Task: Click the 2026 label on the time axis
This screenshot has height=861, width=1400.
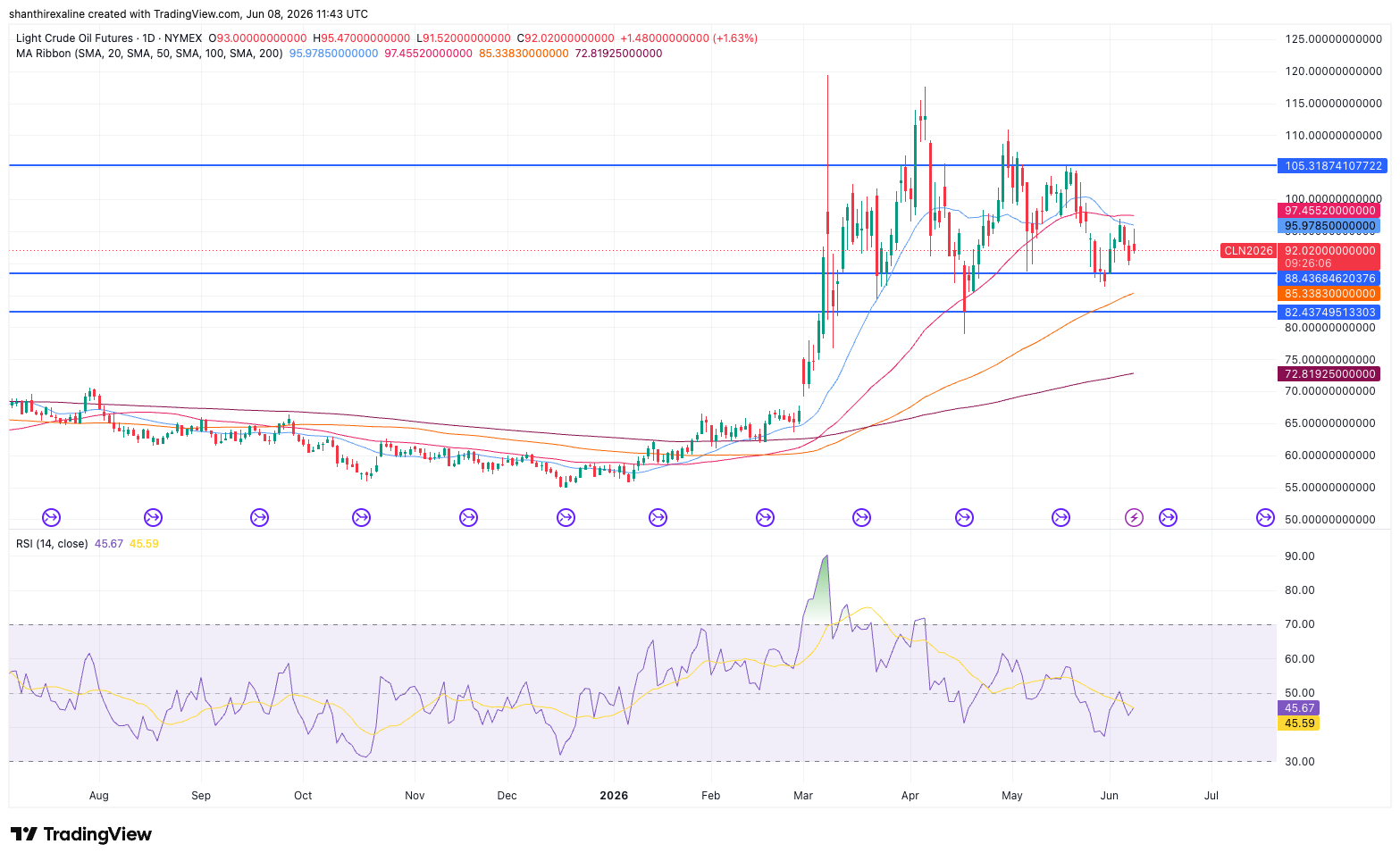Action: [614, 796]
